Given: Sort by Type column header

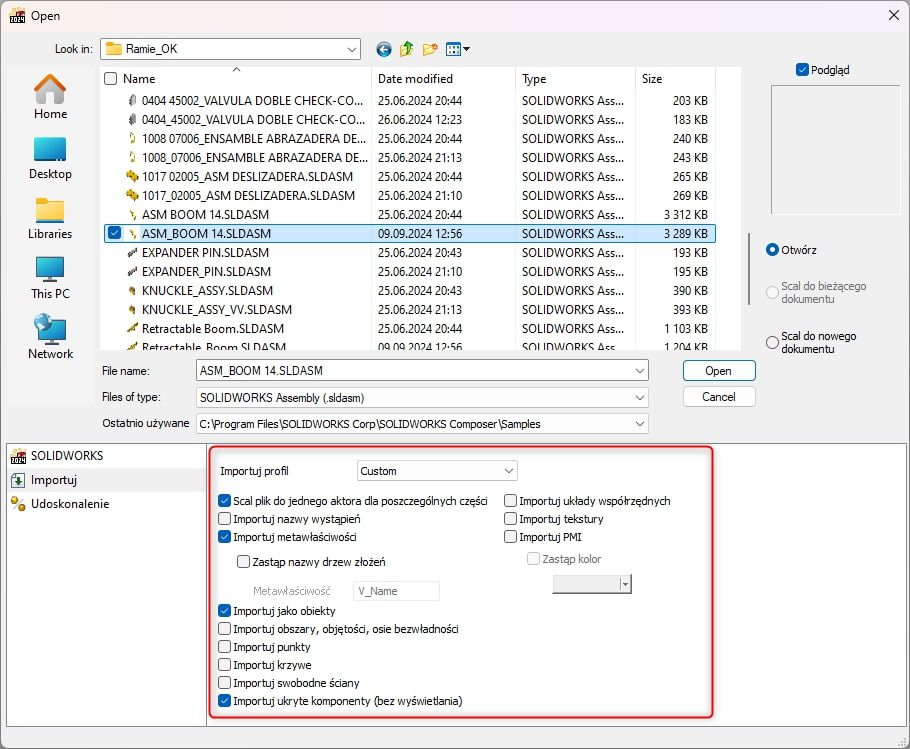Looking at the screenshot, I should [x=534, y=79].
